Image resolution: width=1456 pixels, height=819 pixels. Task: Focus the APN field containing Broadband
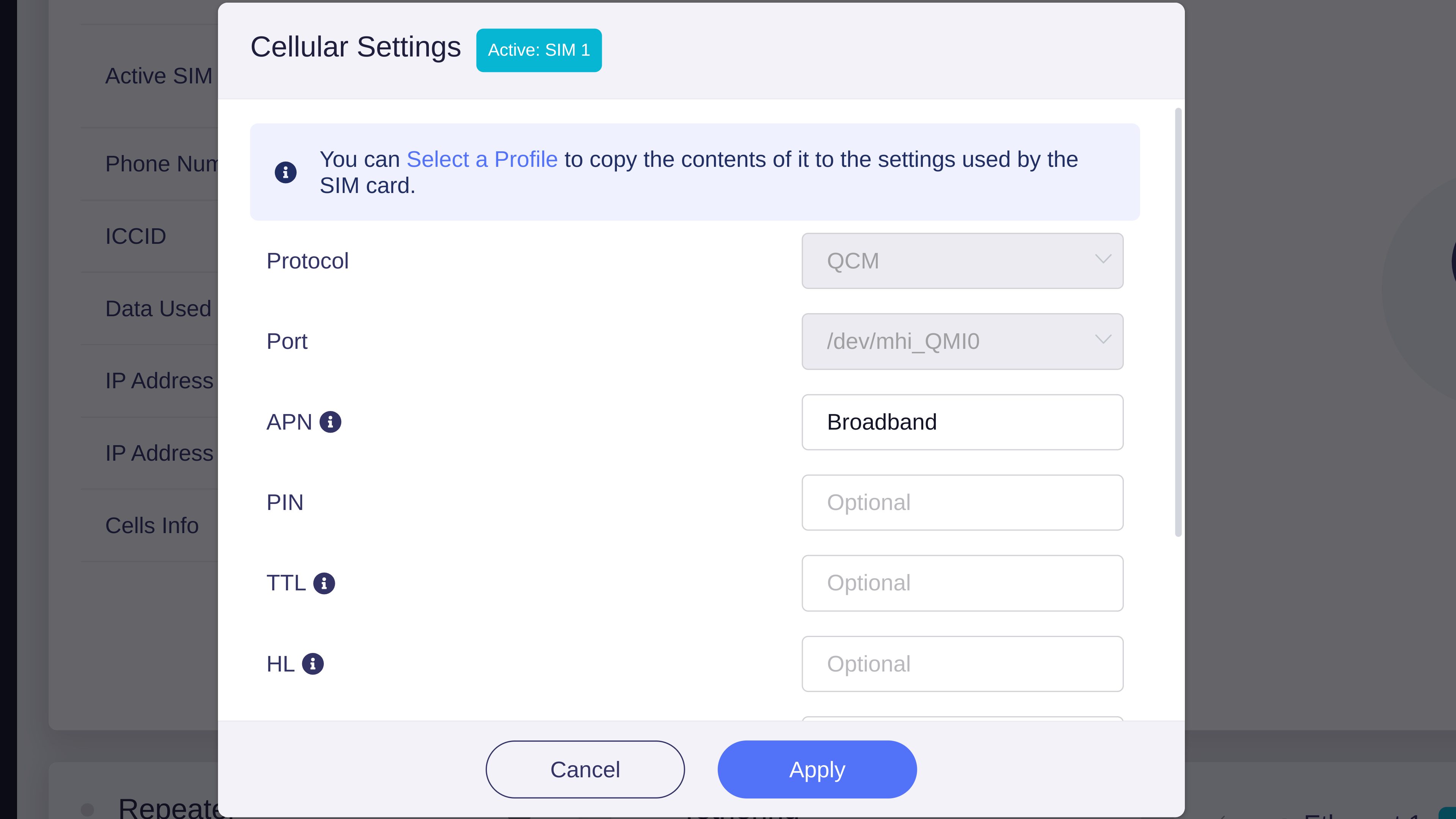pyautogui.click(x=962, y=422)
